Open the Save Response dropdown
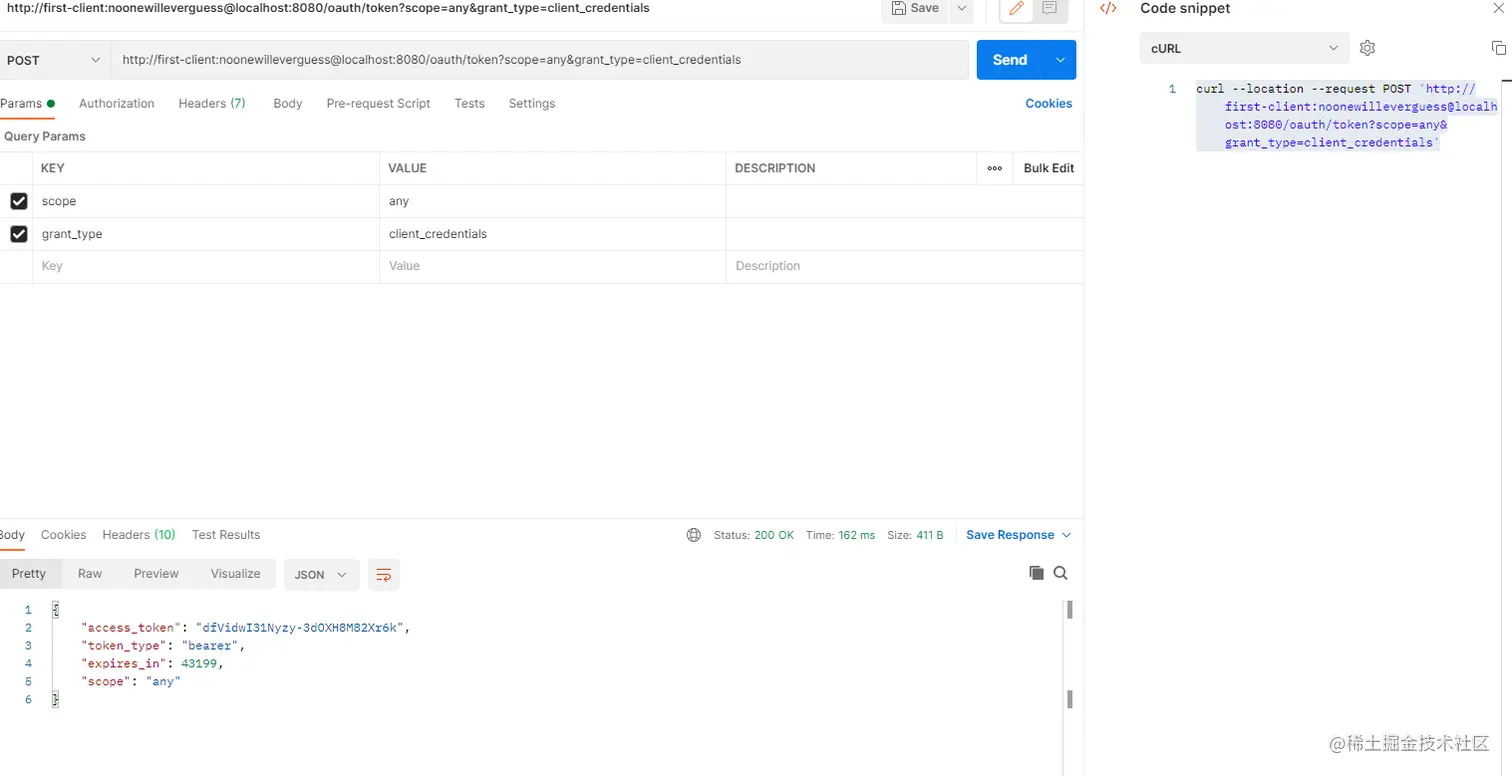The height and width of the screenshot is (776, 1512). click(x=1018, y=535)
